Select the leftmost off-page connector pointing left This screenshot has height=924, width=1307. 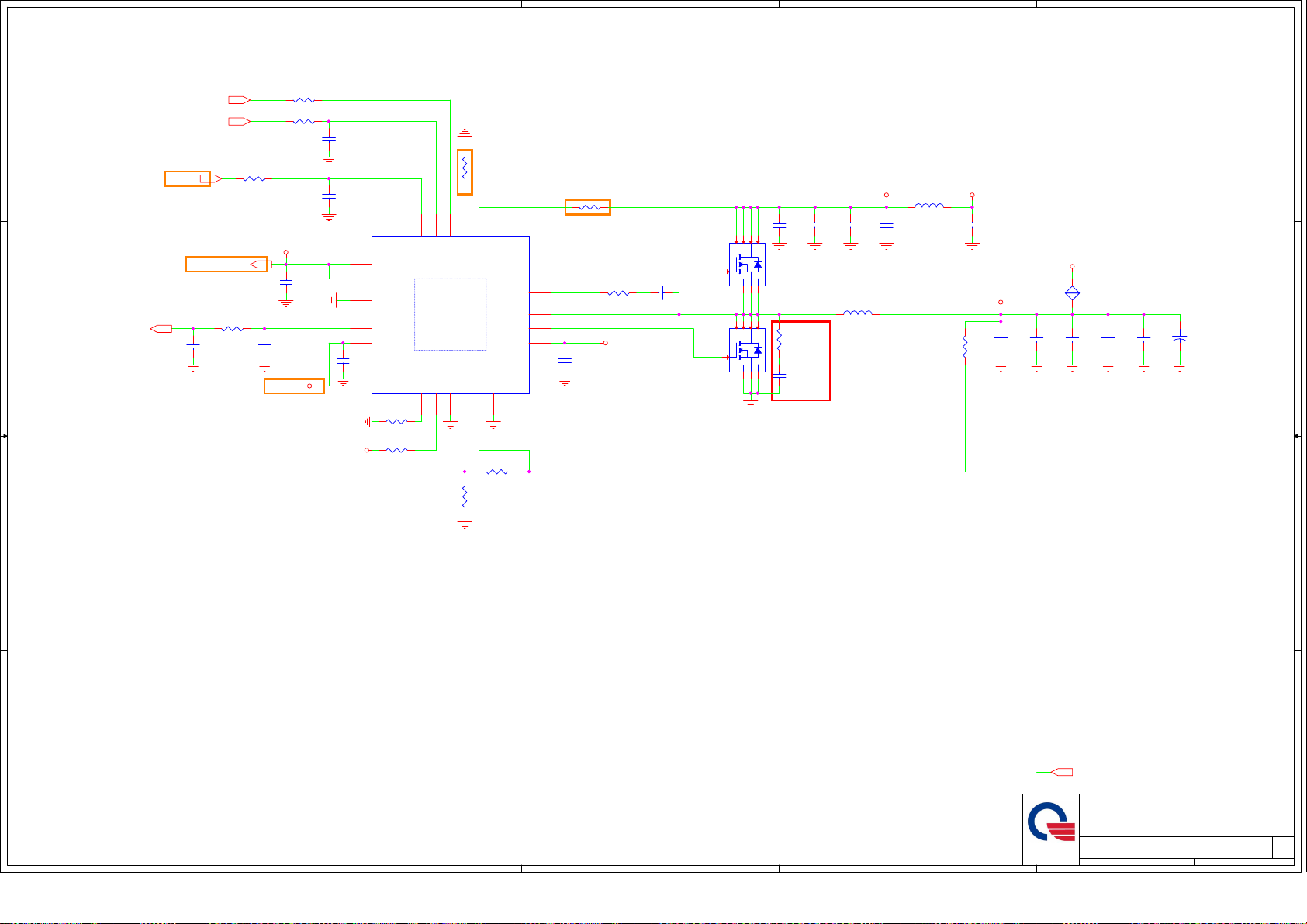coord(161,329)
